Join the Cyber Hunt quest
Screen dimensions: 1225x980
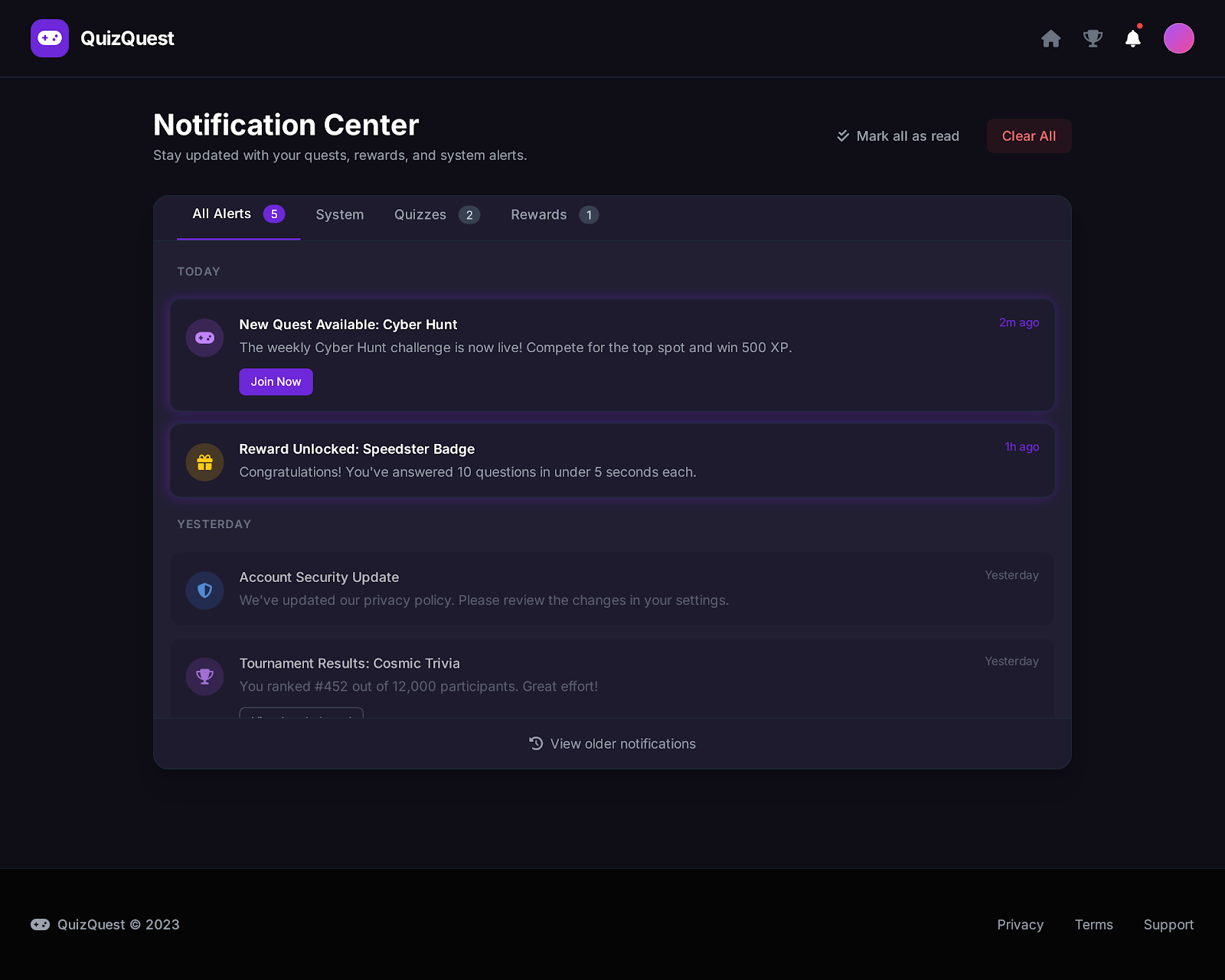coord(276,381)
